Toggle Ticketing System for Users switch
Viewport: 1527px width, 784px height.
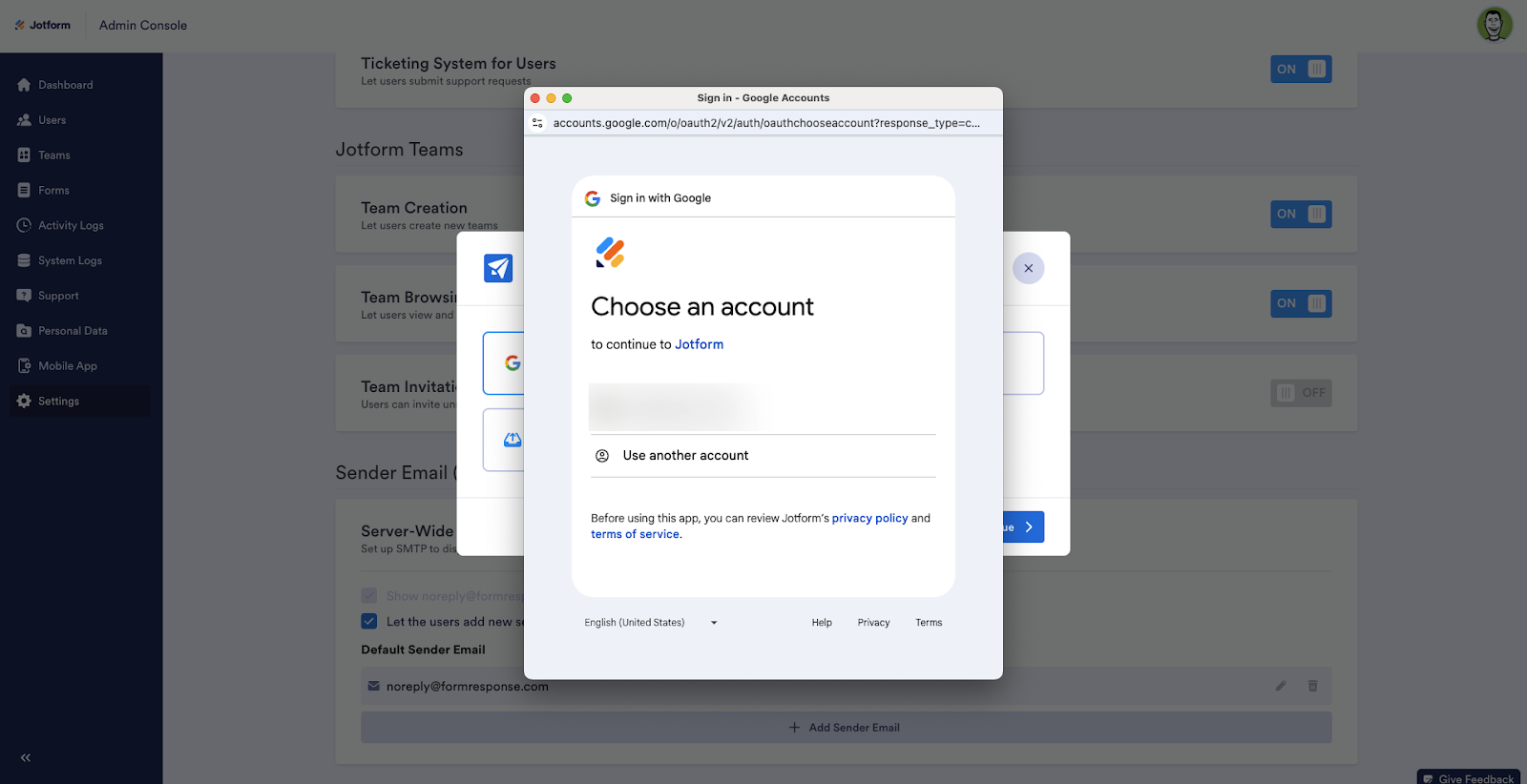click(x=1301, y=69)
